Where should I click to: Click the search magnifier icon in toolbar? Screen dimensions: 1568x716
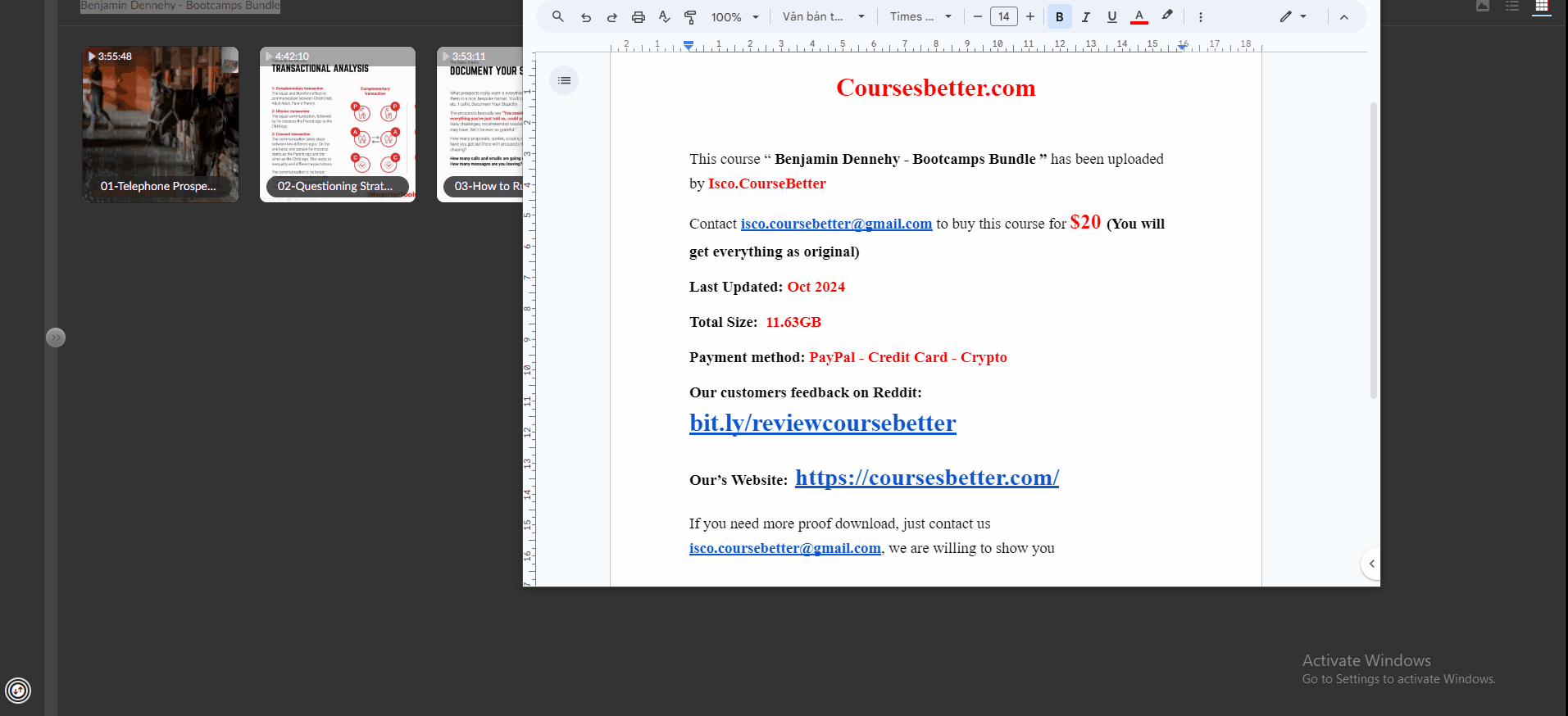click(558, 16)
